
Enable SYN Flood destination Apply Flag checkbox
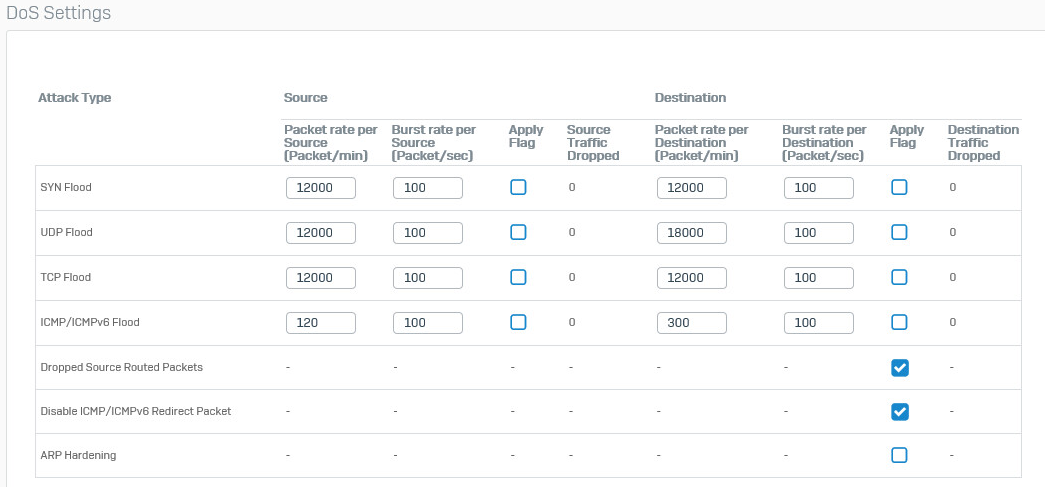coord(899,187)
